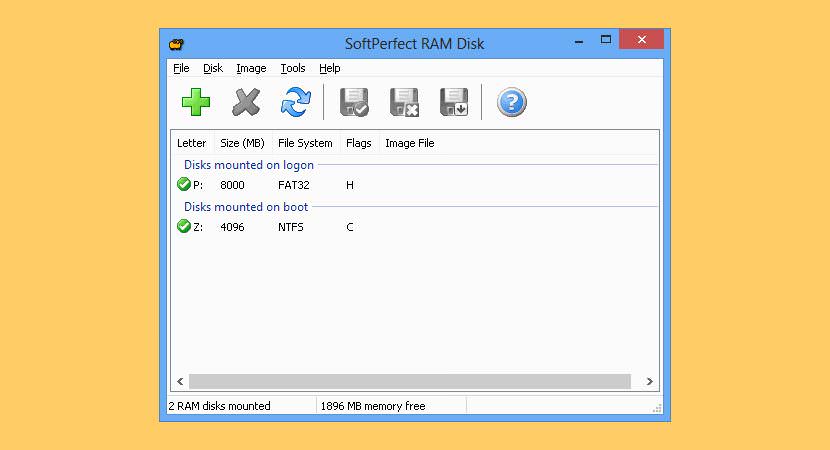Close the SoftPerfect RAM Disk window
This screenshot has height=450, width=830.
point(642,39)
